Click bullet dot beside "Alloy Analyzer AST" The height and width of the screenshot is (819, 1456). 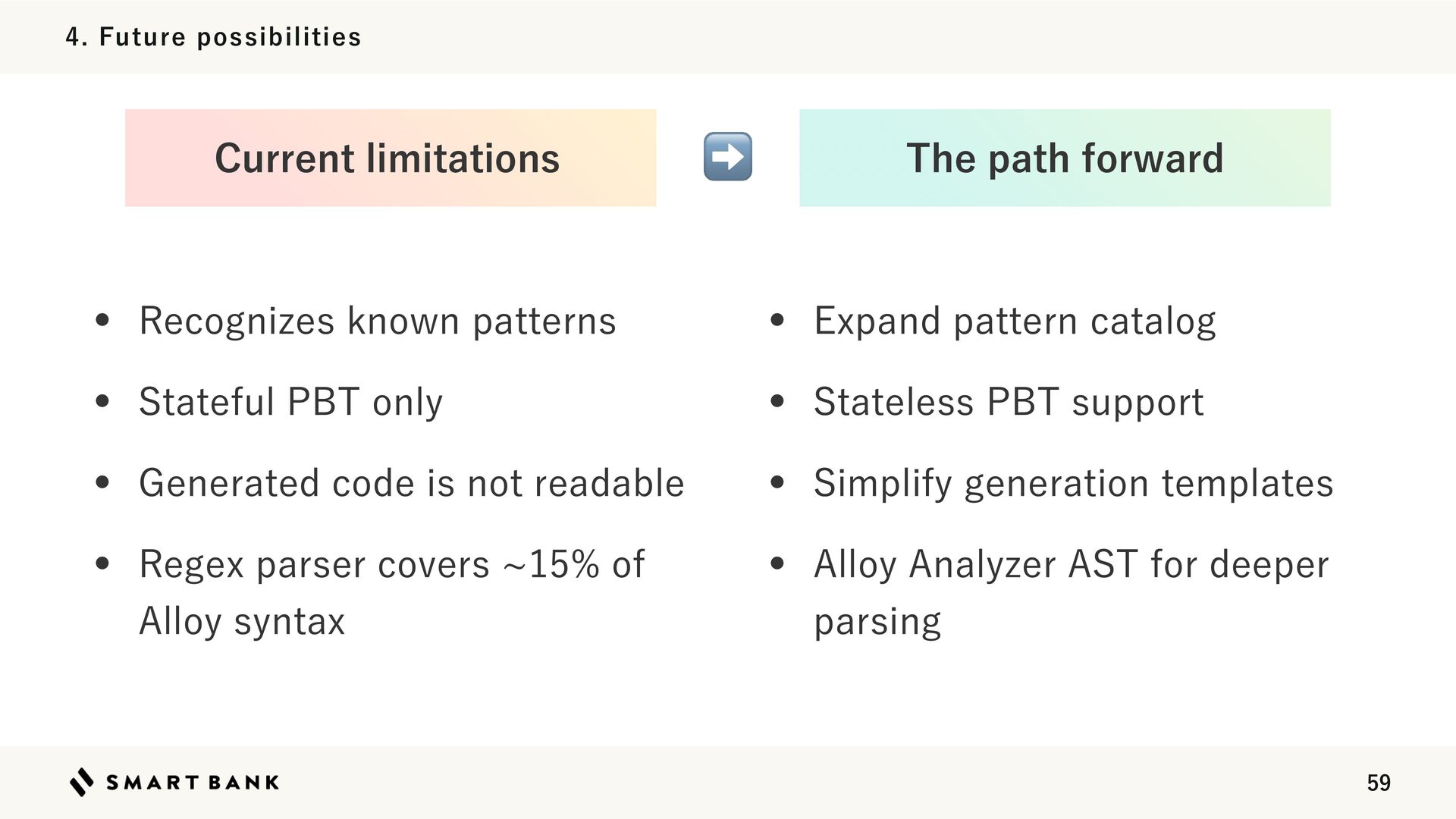tap(777, 564)
